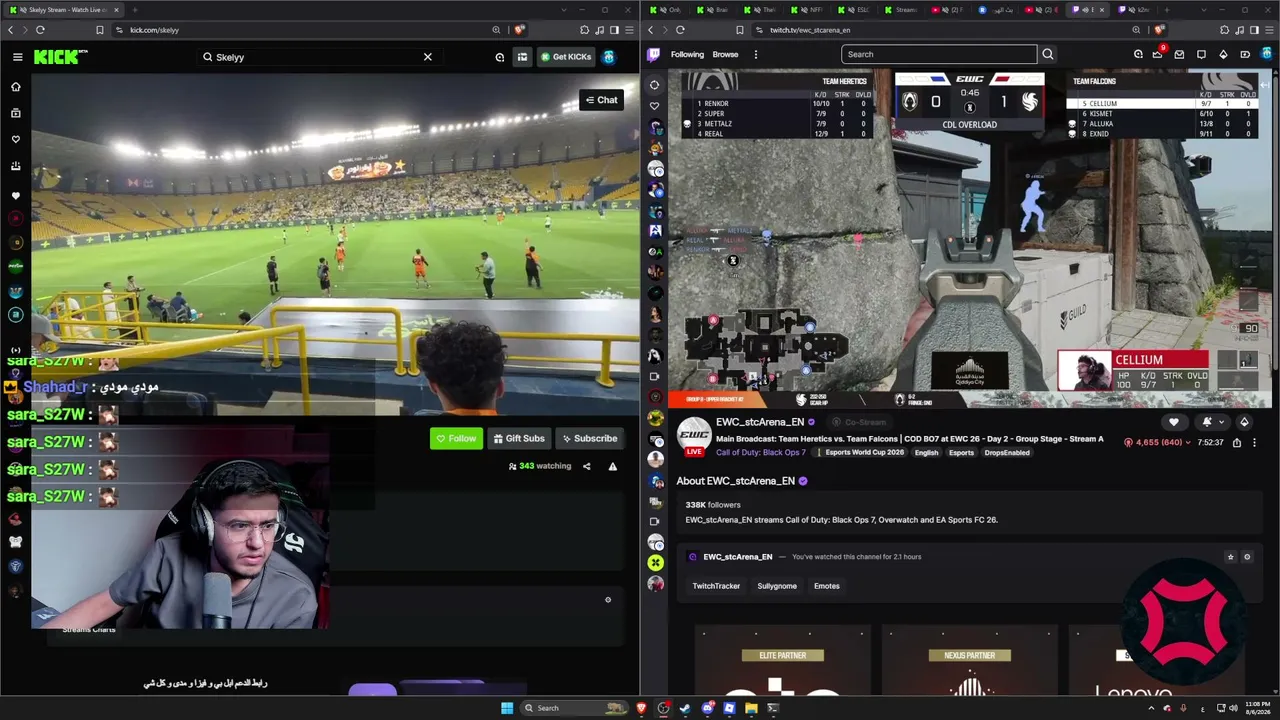
Task: Switch to the Skelyy Stream tab
Action: pos(62,10)
